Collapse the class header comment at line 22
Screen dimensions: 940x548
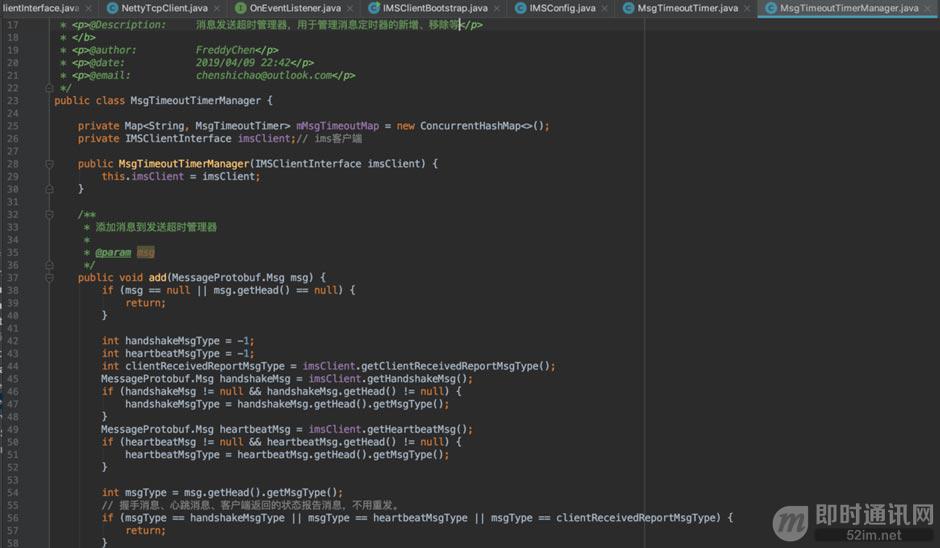pyautogui.click(x=50, y=88)
